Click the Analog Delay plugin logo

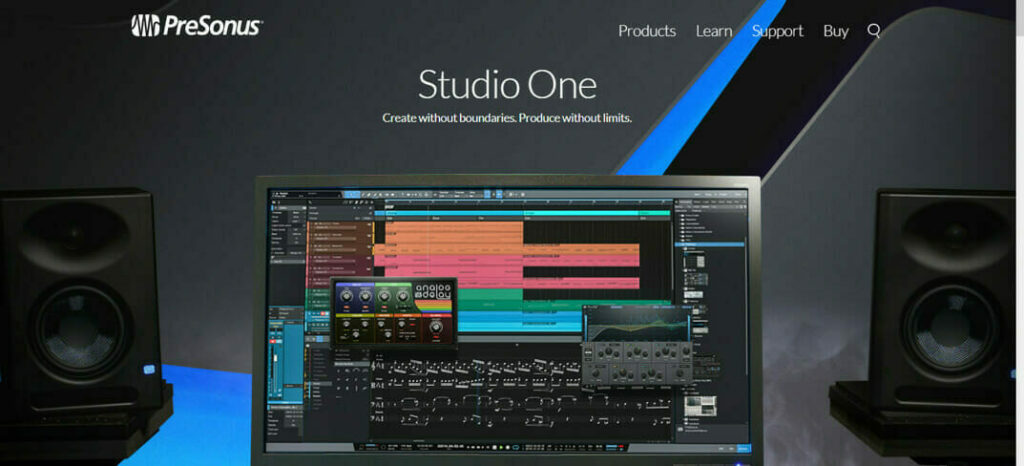(x=434, y=292)
